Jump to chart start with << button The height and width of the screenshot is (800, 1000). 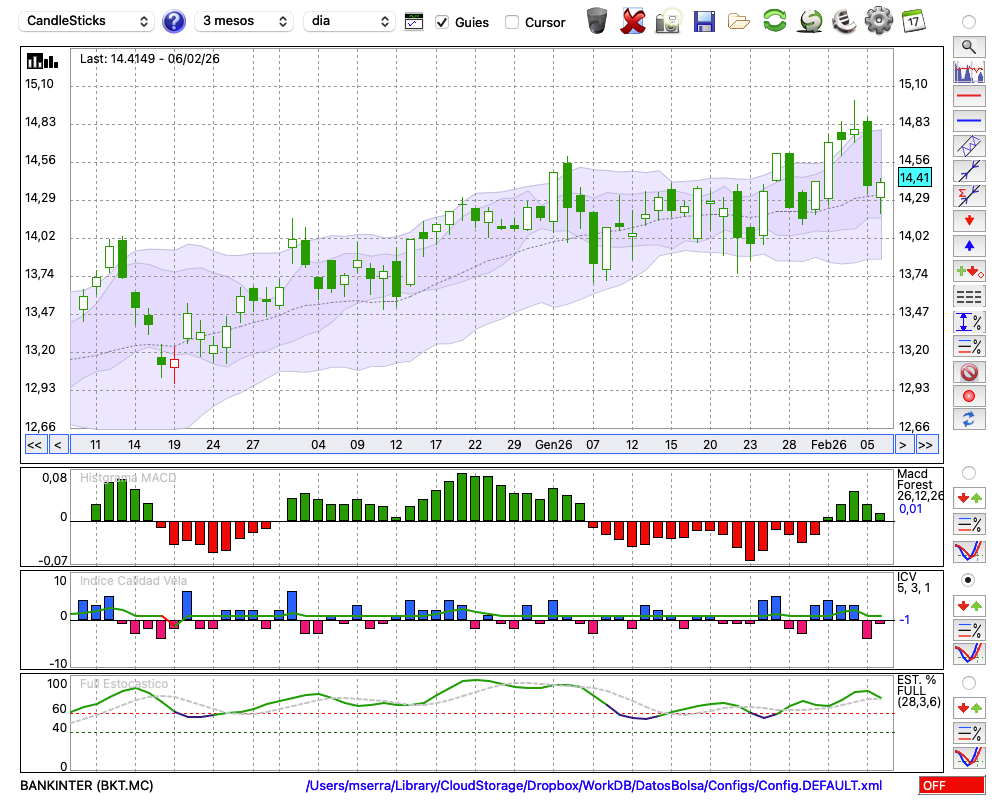35,445
